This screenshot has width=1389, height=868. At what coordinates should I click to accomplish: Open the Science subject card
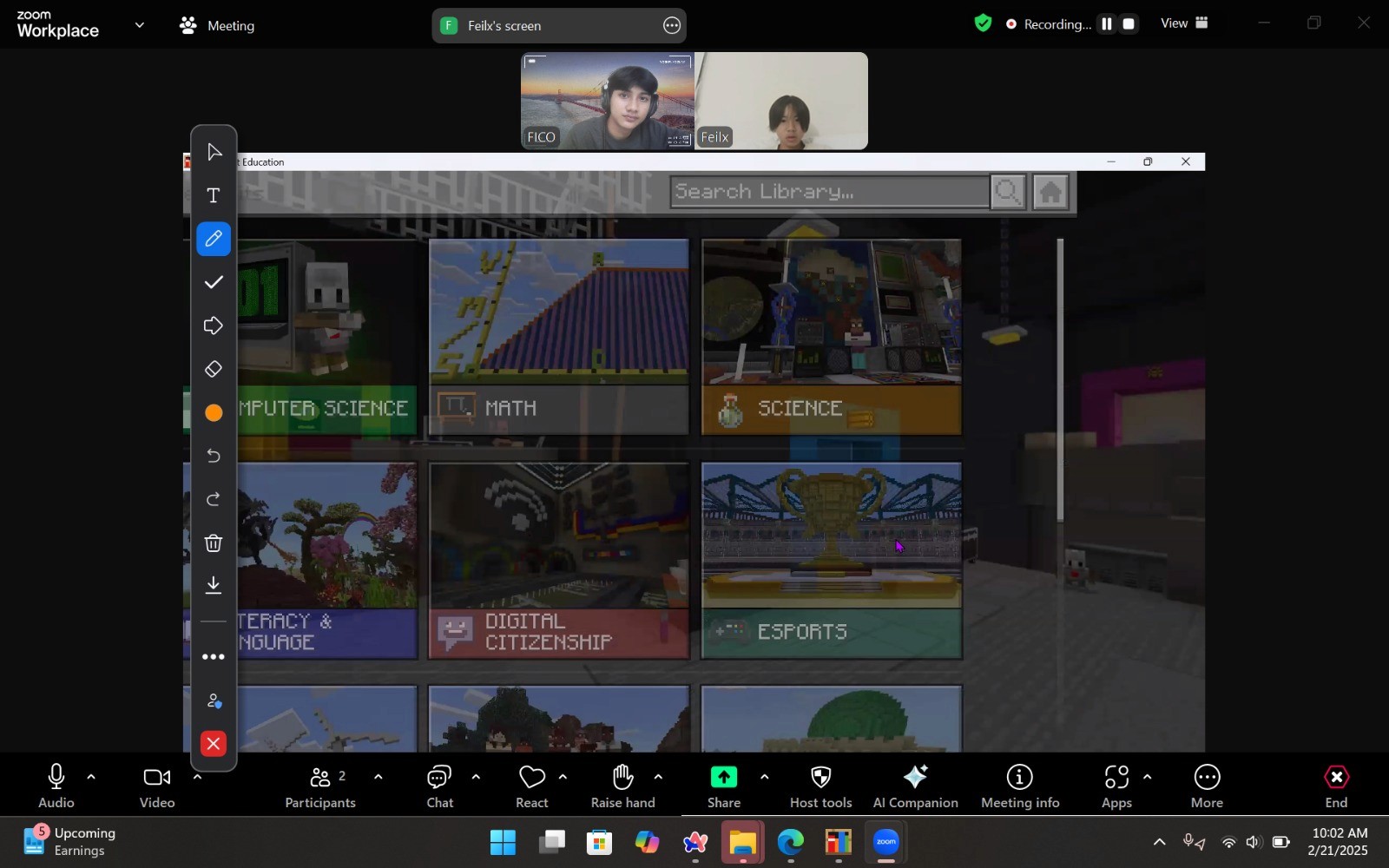point(832,337)
